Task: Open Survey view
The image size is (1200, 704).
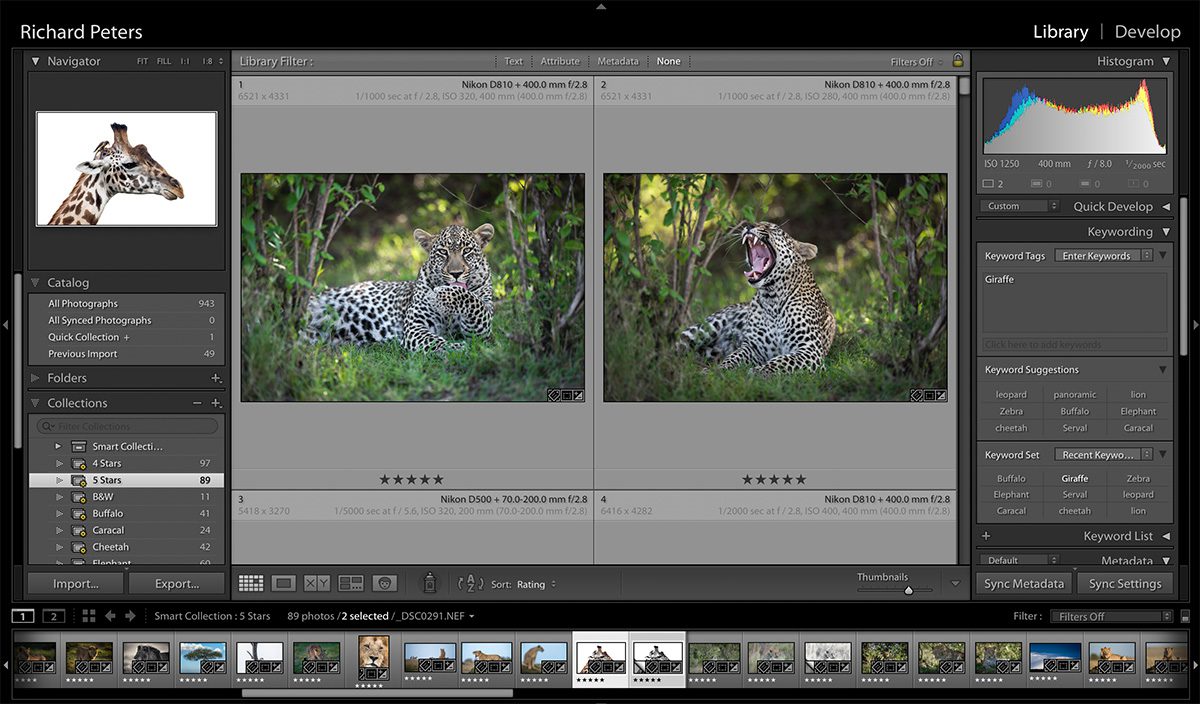Action: 351,583
